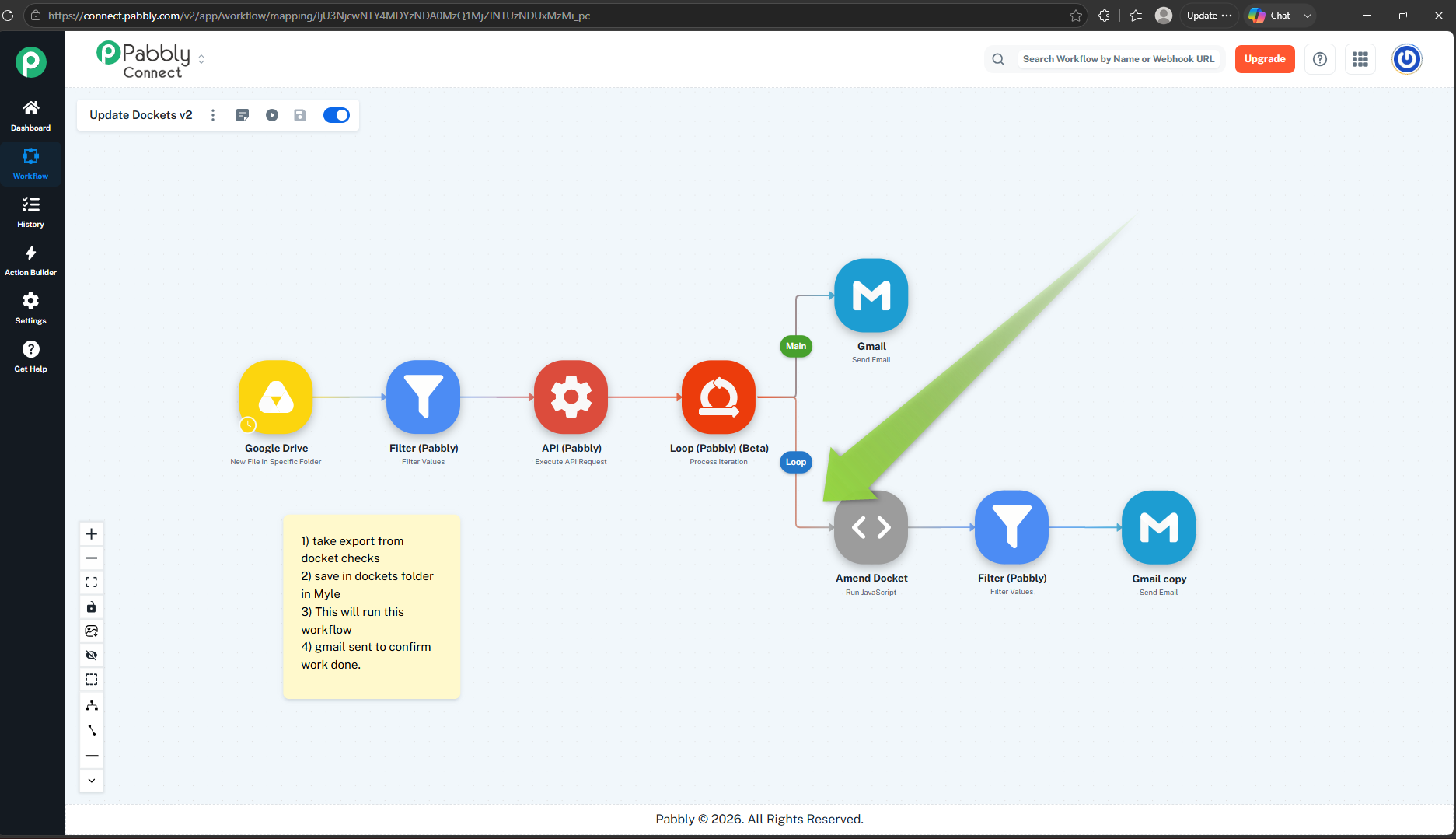Open the Gmail Send Email node on the Main branch

pos(871,295)
